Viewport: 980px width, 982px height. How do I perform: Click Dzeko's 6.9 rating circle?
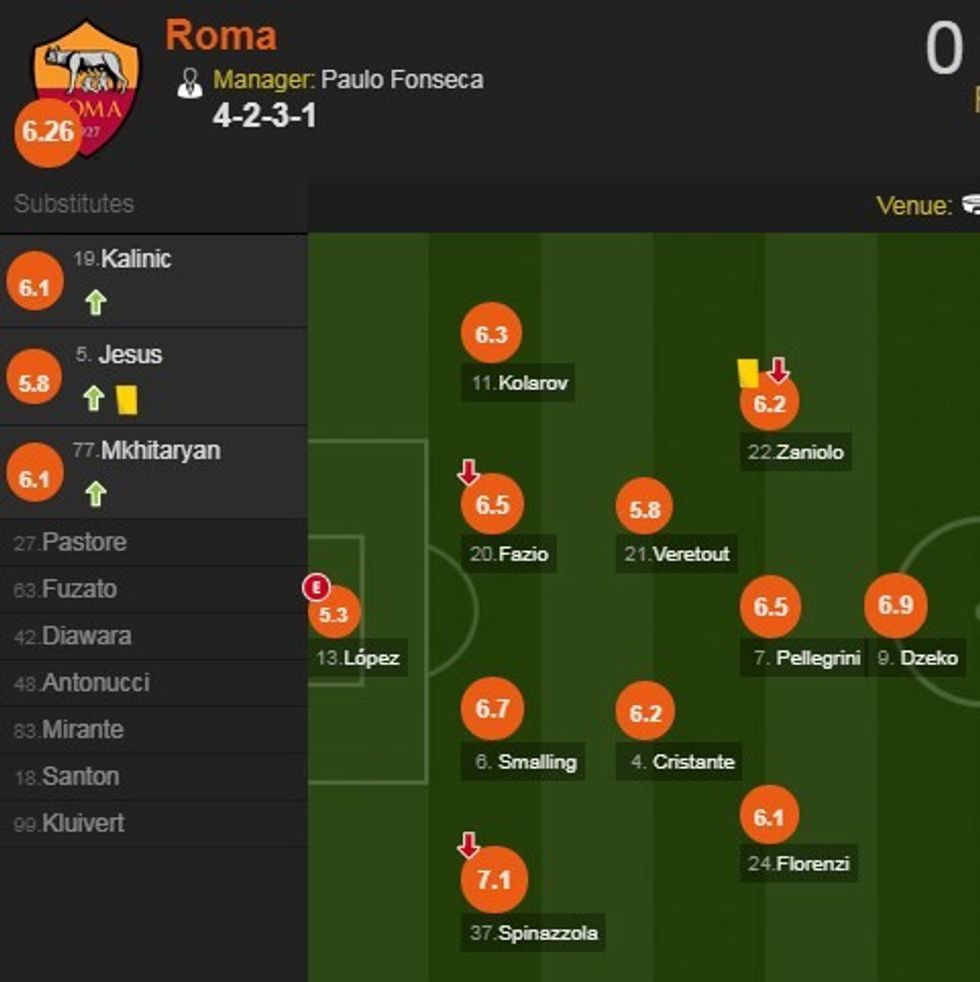[895, 605]
